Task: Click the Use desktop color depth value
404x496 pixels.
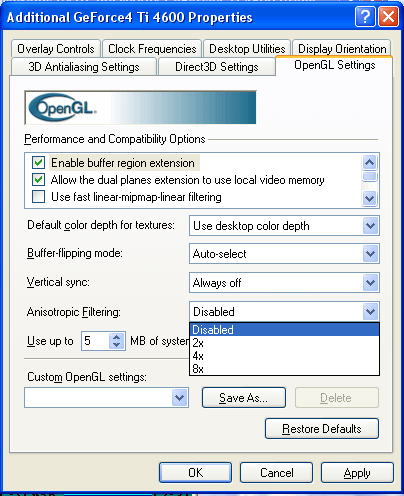Action: tap(251, 226)
